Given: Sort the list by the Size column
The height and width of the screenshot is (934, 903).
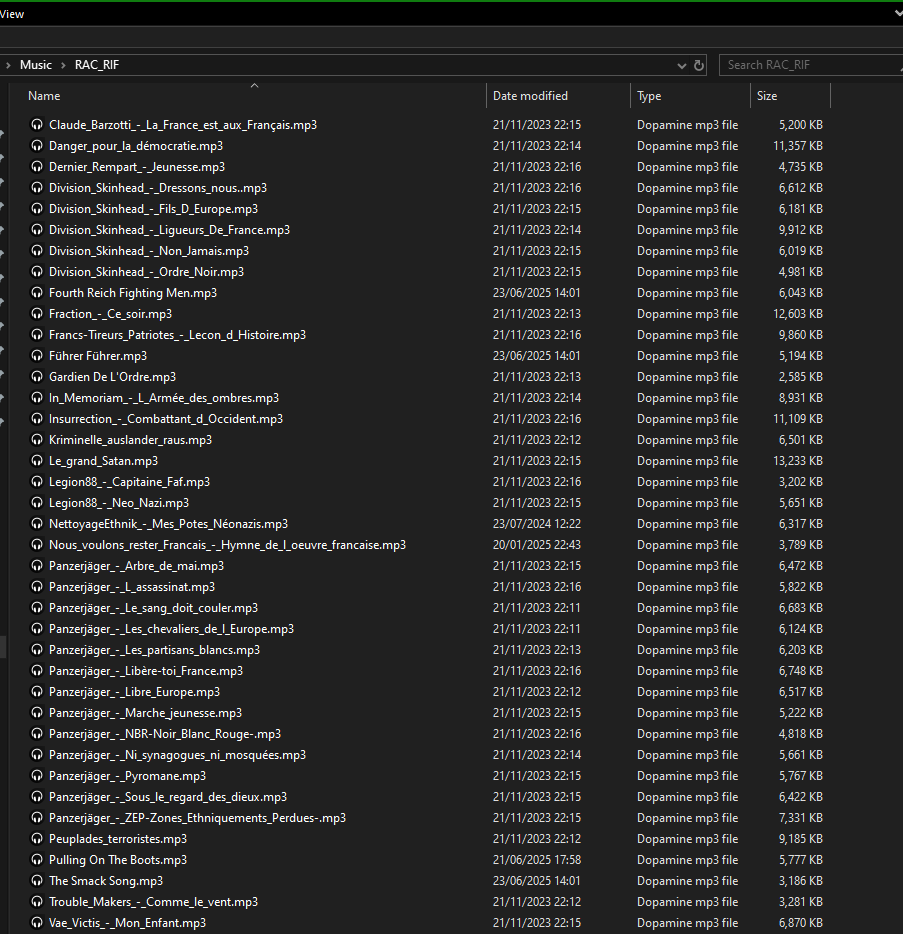Looking at the screenshot, I should pyautogui.click(x=767, y=96).
